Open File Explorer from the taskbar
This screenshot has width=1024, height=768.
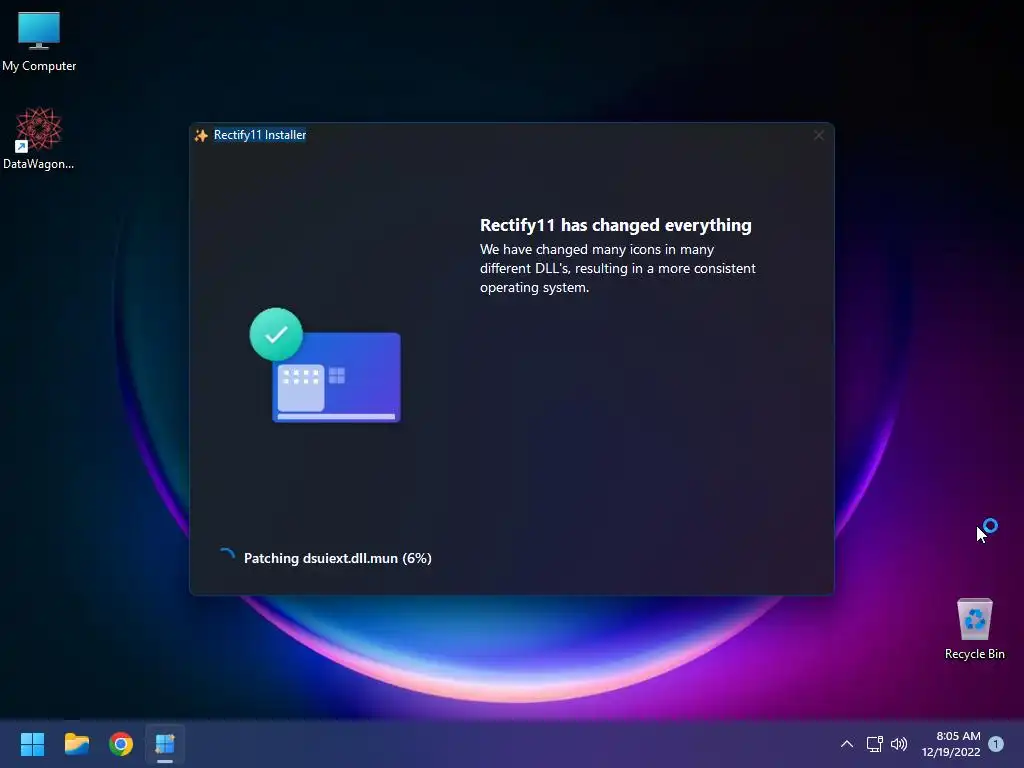(77, 744)
